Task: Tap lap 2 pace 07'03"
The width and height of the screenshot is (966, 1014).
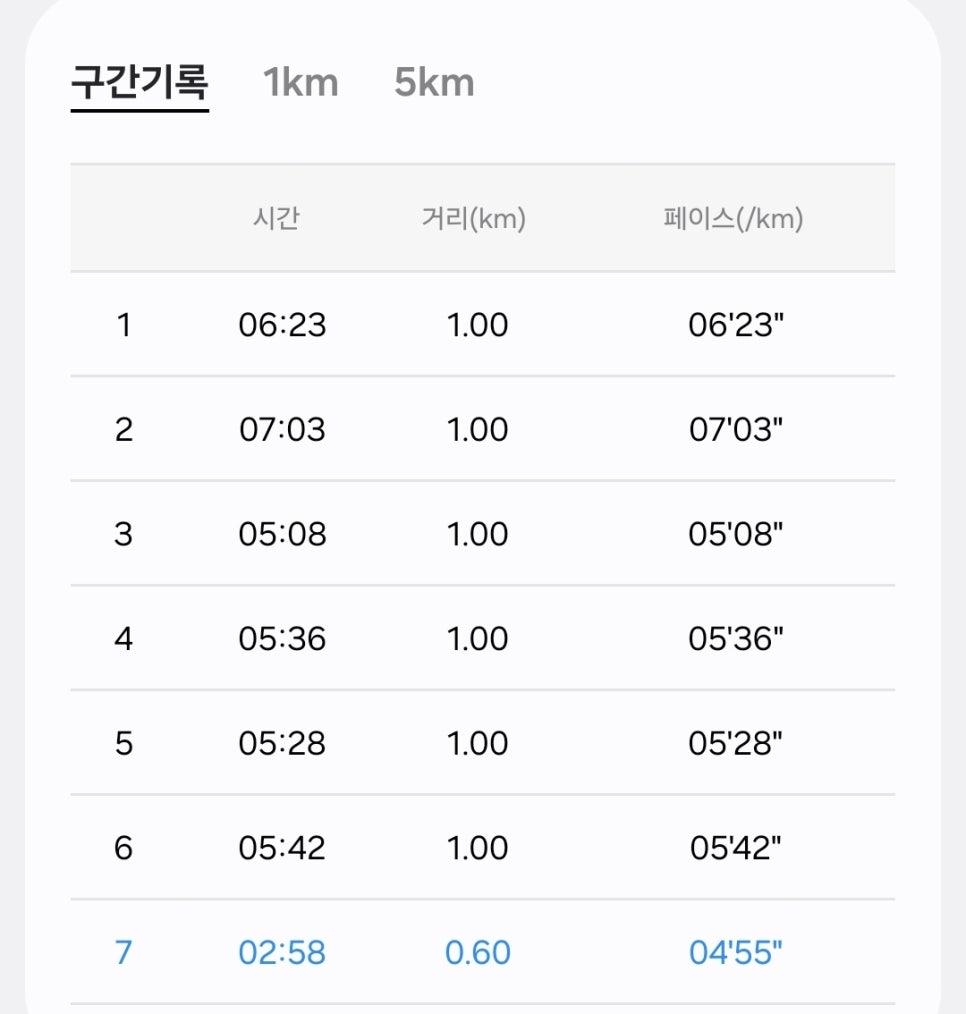Action: (736, 429)
